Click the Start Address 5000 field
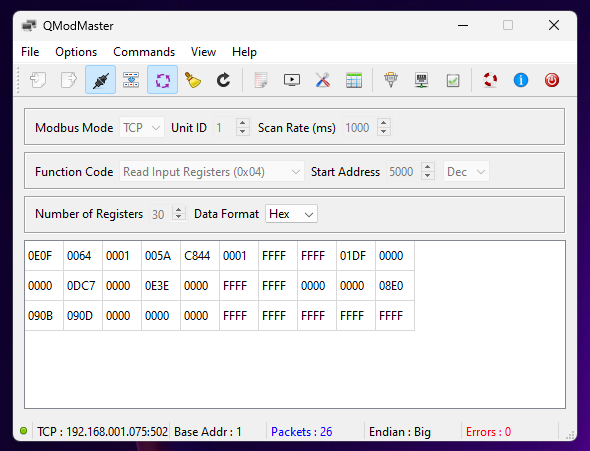The width and height of the screenshot is (590, 451). [404, 172]
